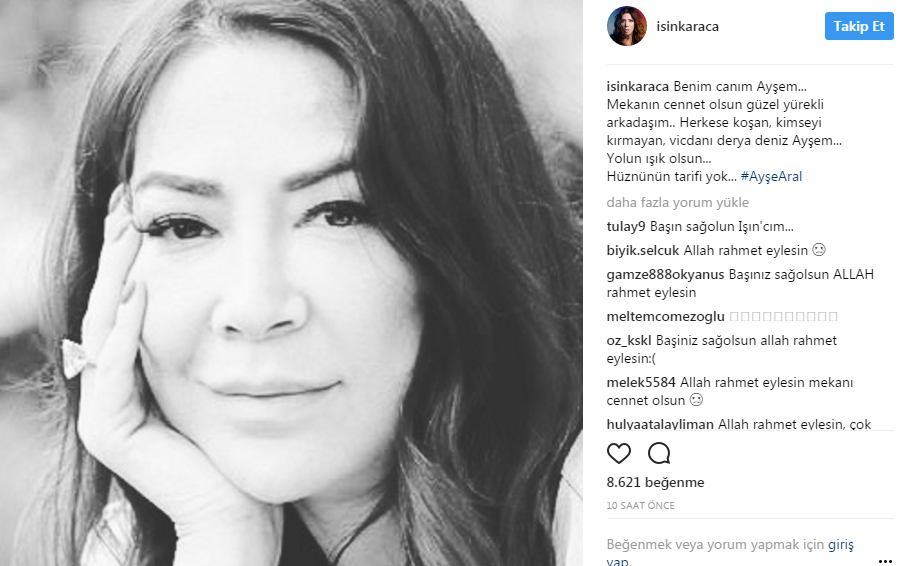
Task: View melek5584's profile
Action: click(x=641, y=383)
